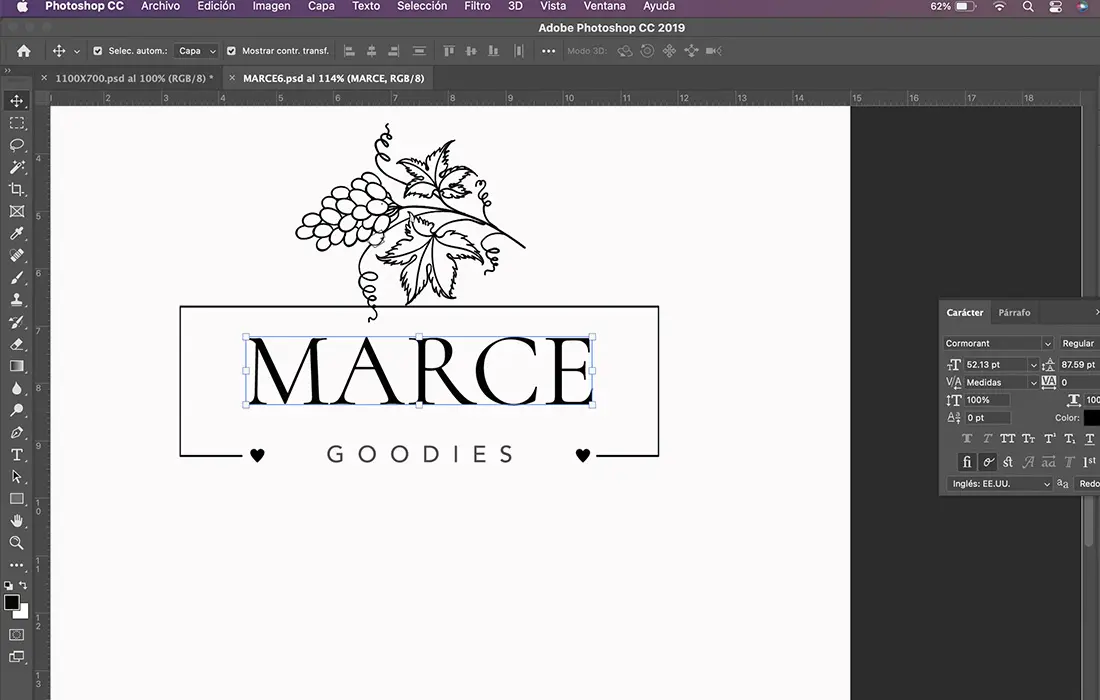Activate the Hand tool
The image size is (1100, 700).
coord(17,521)
